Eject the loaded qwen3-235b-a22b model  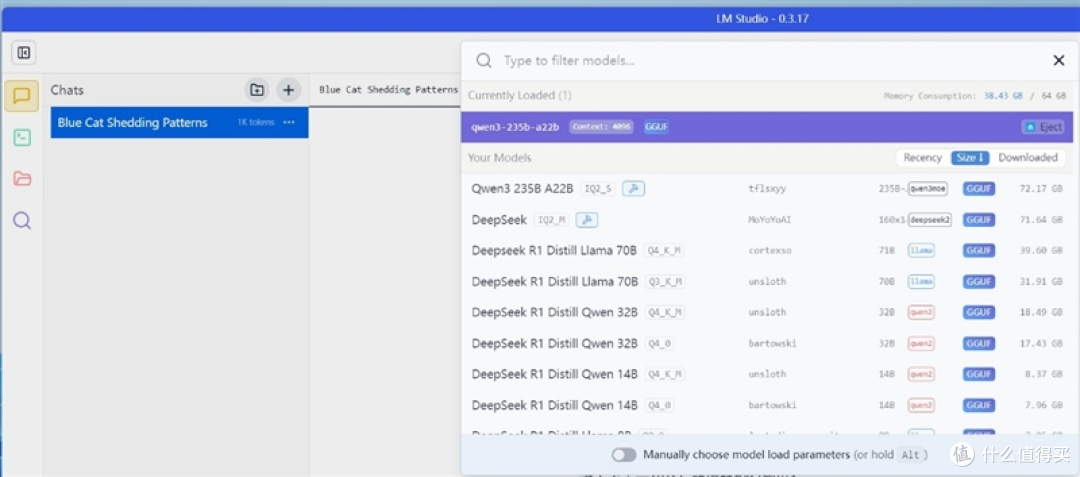point(1043,127)
